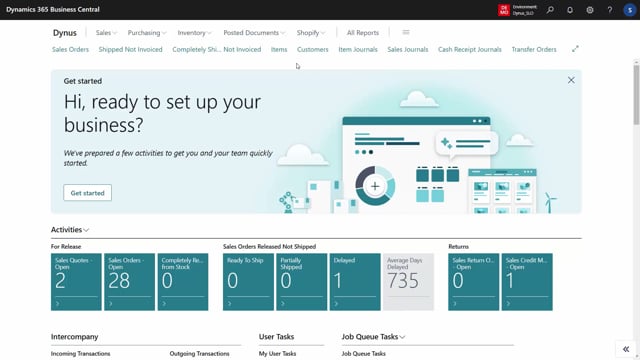The image size is (640, 360).
Task: Click Outgoing Transactions under Intercompany
Action: pyautogui.click(x=200, y=353)
